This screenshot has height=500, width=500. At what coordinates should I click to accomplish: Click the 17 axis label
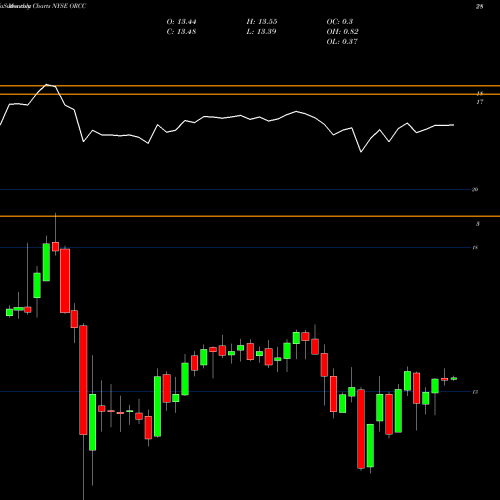tap(479, 102)
